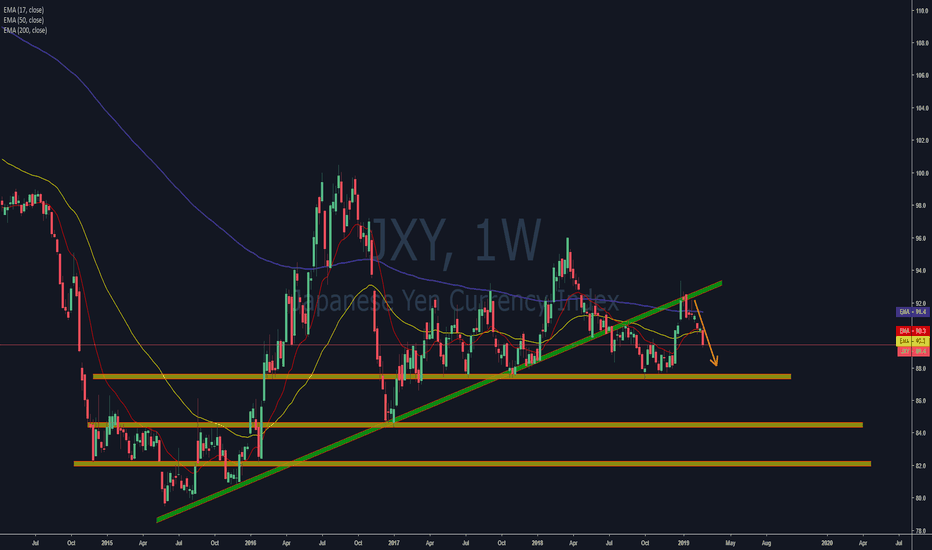Click the blue EMA 91.4 price tag
This screenshot has width=932, height=550.
coord(912,312)
